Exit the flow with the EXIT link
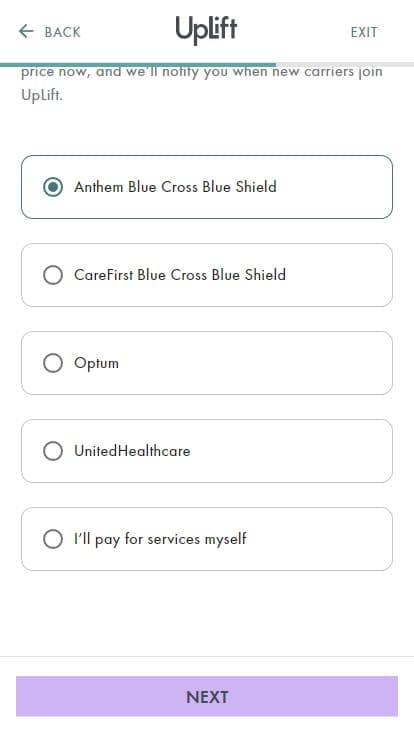The width and height of the screenshot is (414, 736). [x=364, y=32]
